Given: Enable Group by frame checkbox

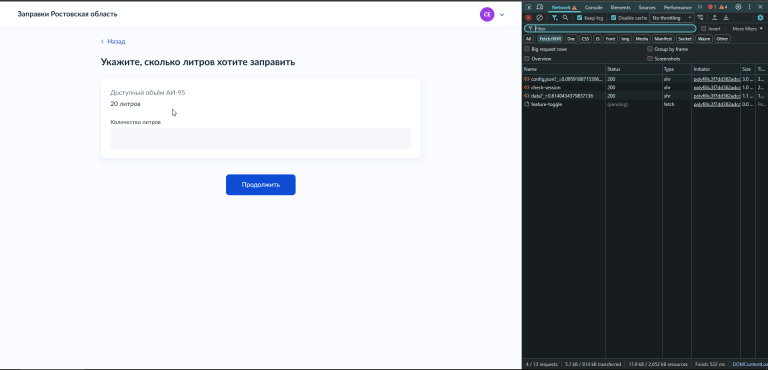Looking at the screenshot, I should [650, 49].
